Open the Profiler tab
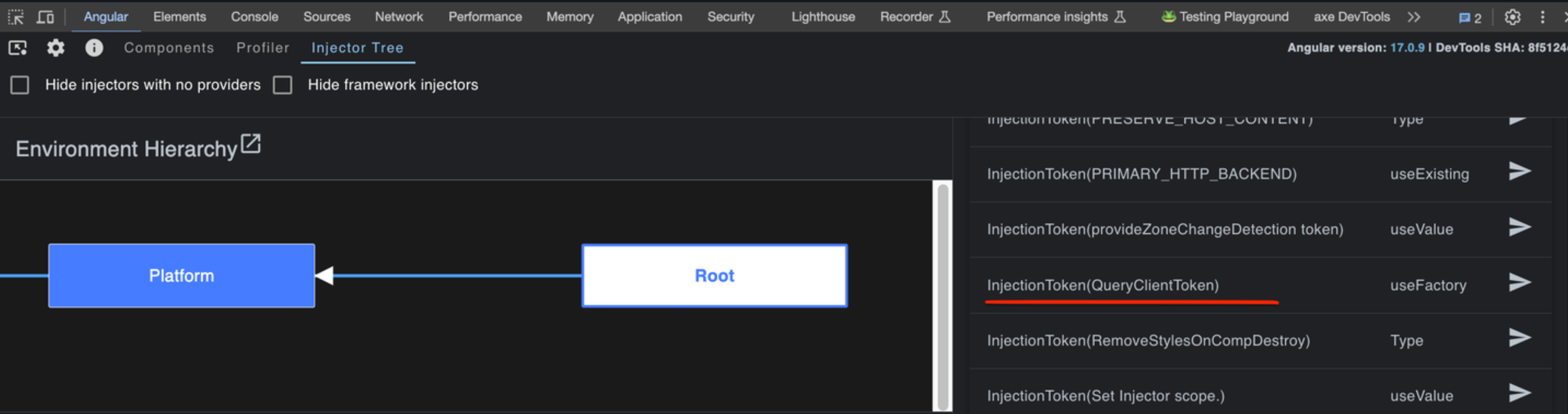1568x414 pixels. (262, 48)
